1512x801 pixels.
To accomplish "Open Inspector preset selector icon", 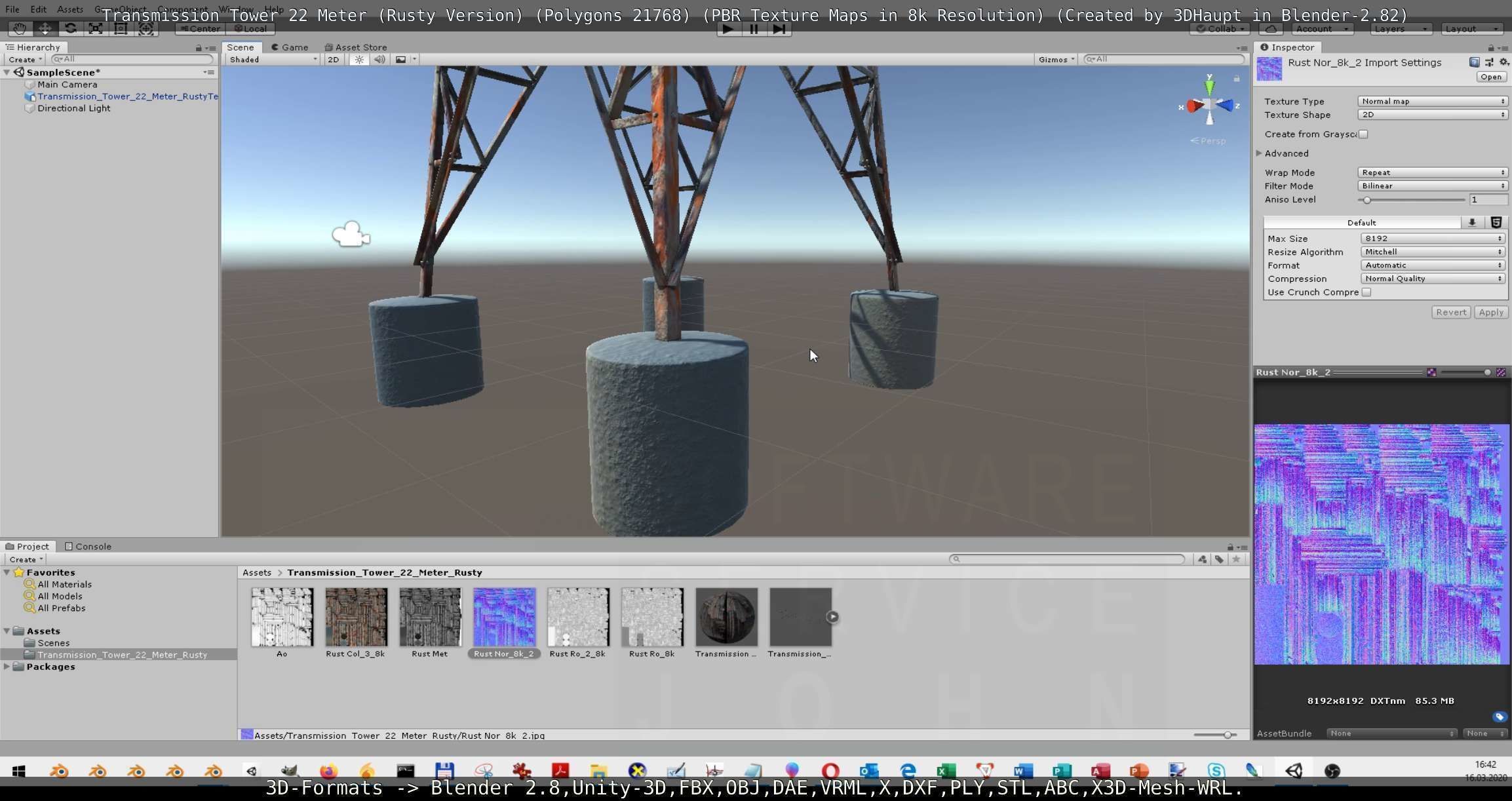I will (1489, 62).
